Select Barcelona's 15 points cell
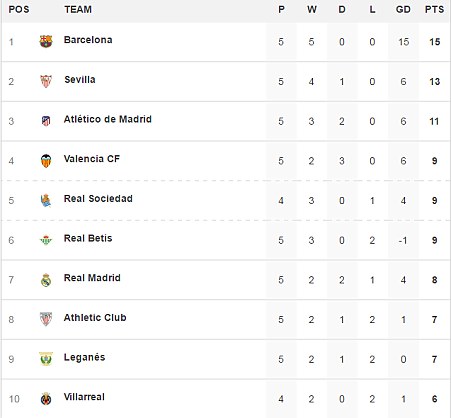Image resolution: width=451 pixels, height=418 pixels. point(435,42)
